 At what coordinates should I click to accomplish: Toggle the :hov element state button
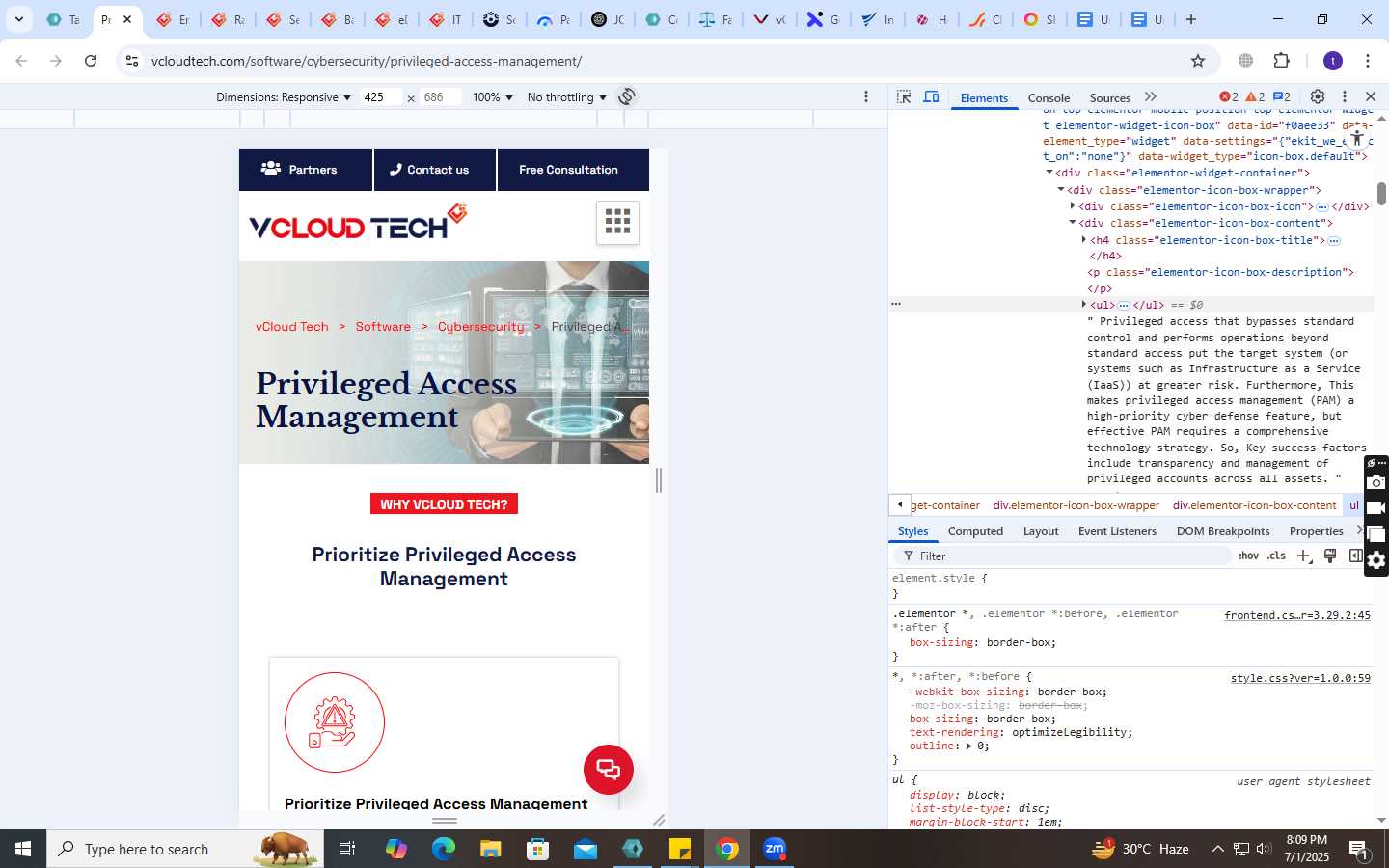coord(1249,556)
